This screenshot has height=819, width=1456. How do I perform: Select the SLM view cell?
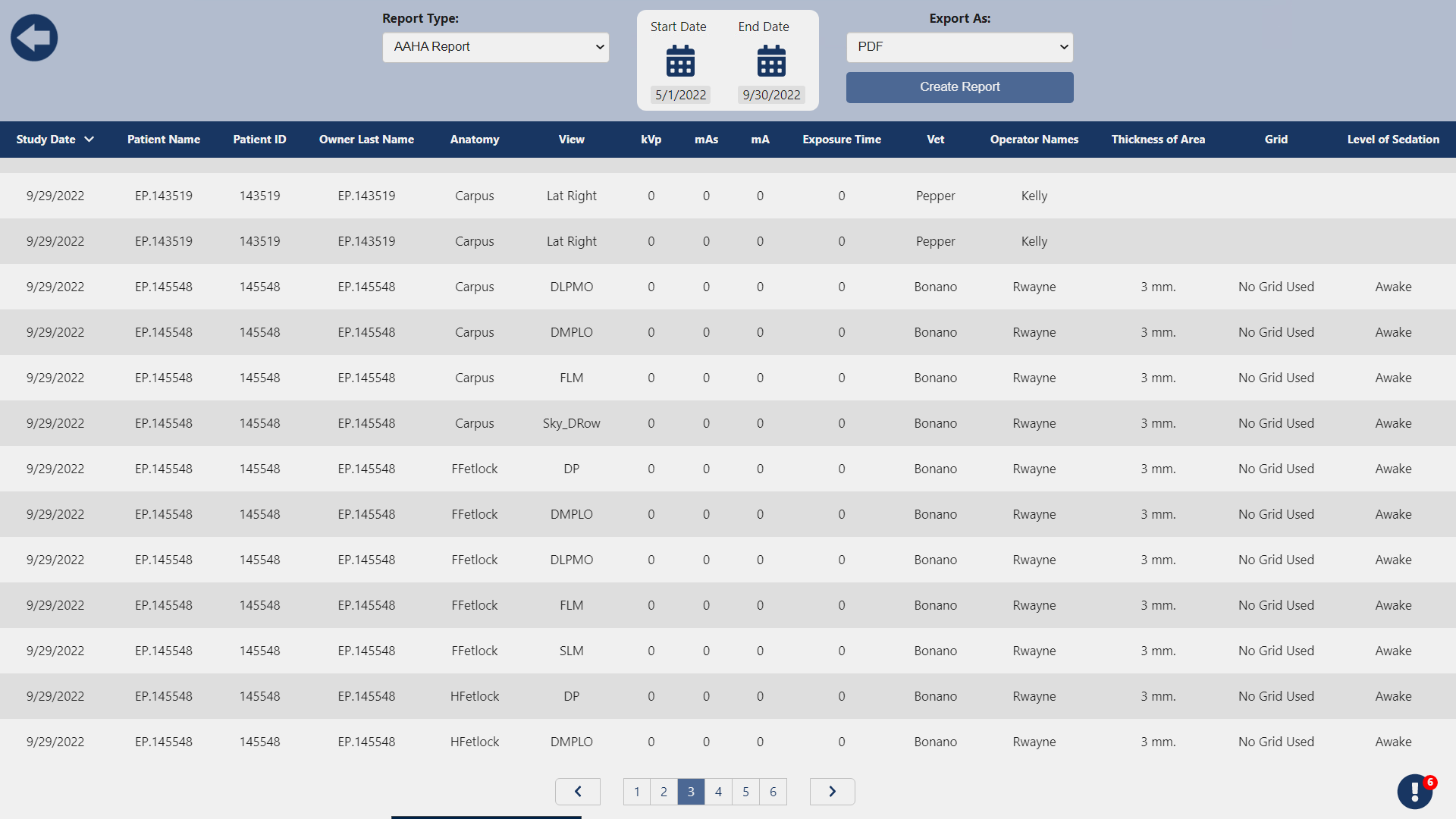pyautogui.click(x=572, y=651)
